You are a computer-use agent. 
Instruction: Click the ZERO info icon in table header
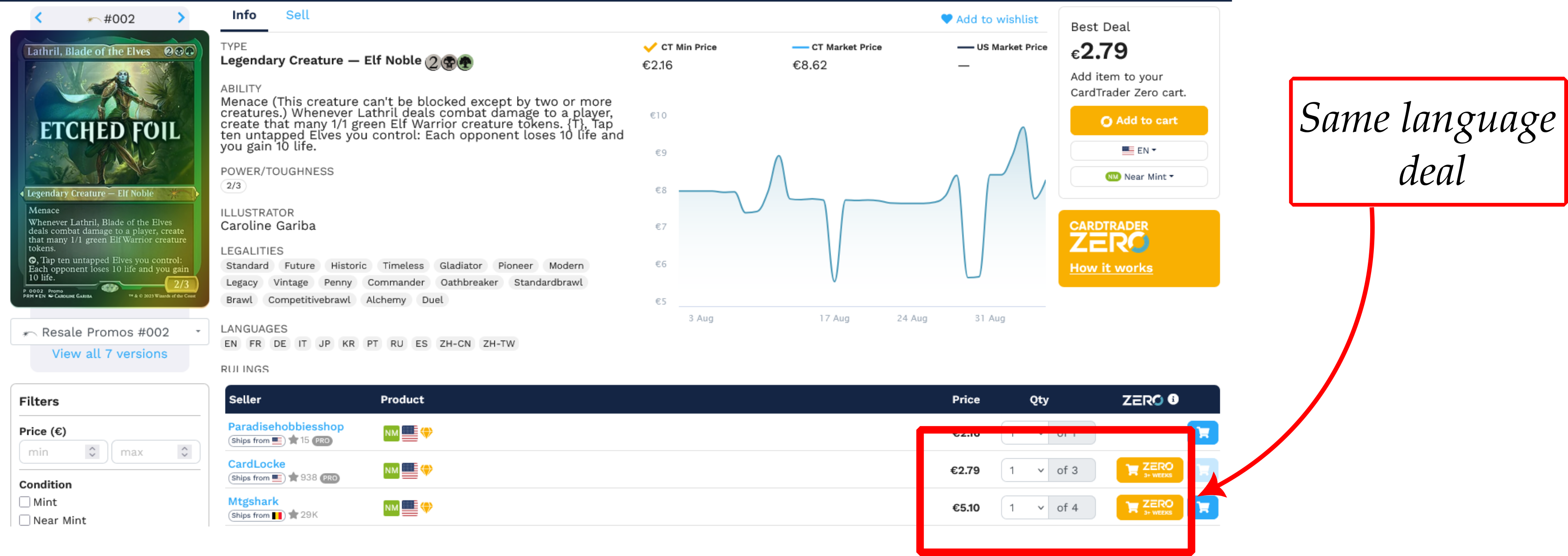click(x=1173, y=399)
